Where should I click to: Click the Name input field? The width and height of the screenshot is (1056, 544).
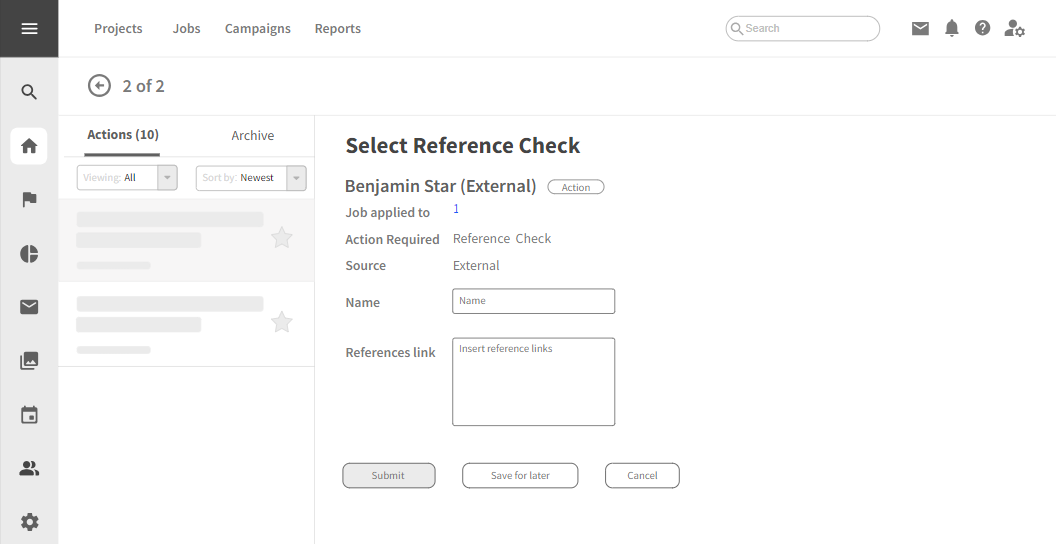[x=534, y=301]
